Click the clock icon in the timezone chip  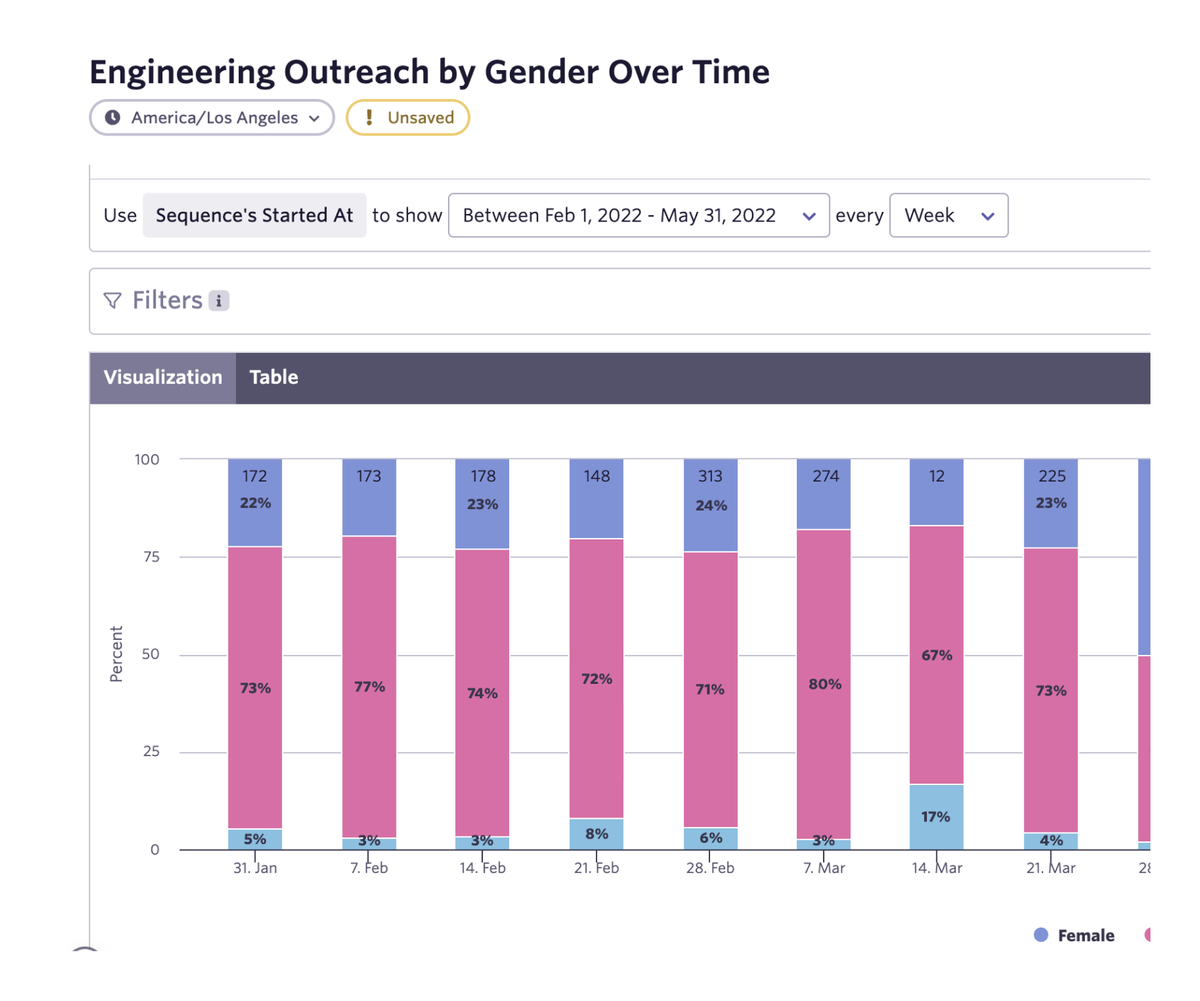click(112, 117)
